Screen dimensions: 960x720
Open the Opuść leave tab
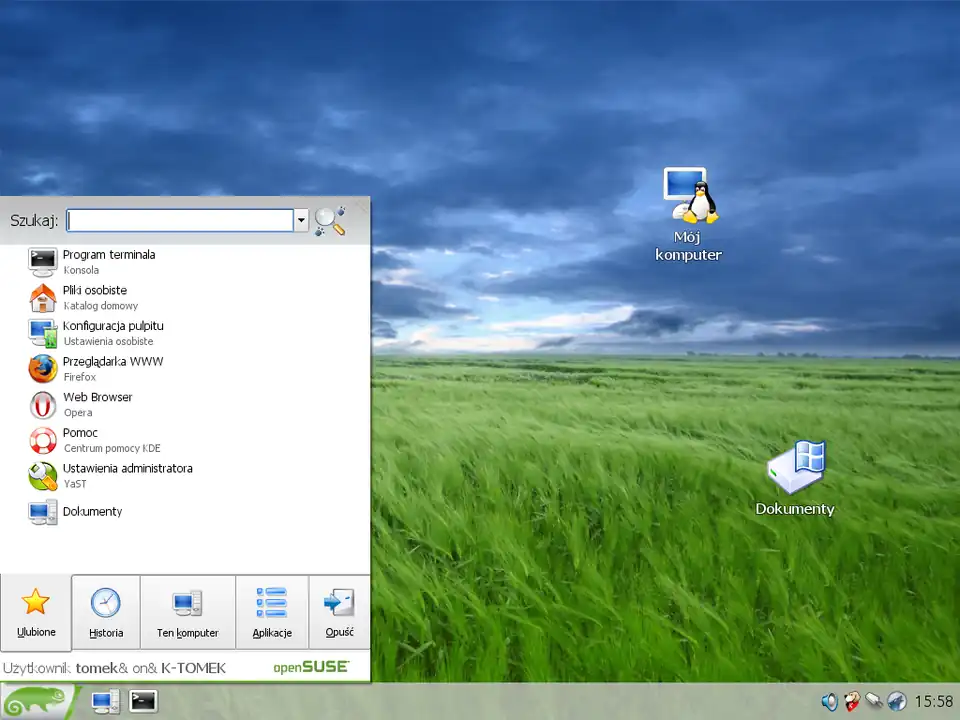pyautogui.click(x=339, y=612)
